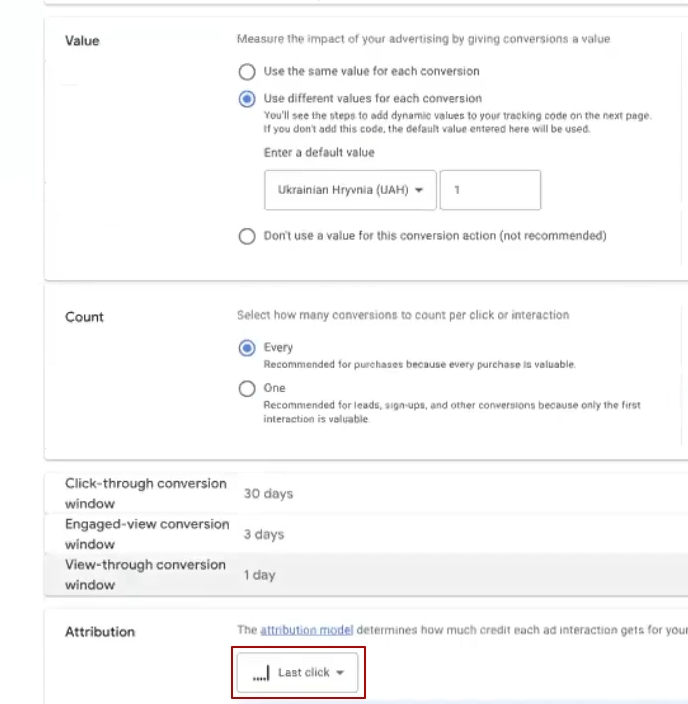This screenshot has width=688, height=704.
Task: Click the dropdown arrow next to 'Last click'
Action: 340,673
